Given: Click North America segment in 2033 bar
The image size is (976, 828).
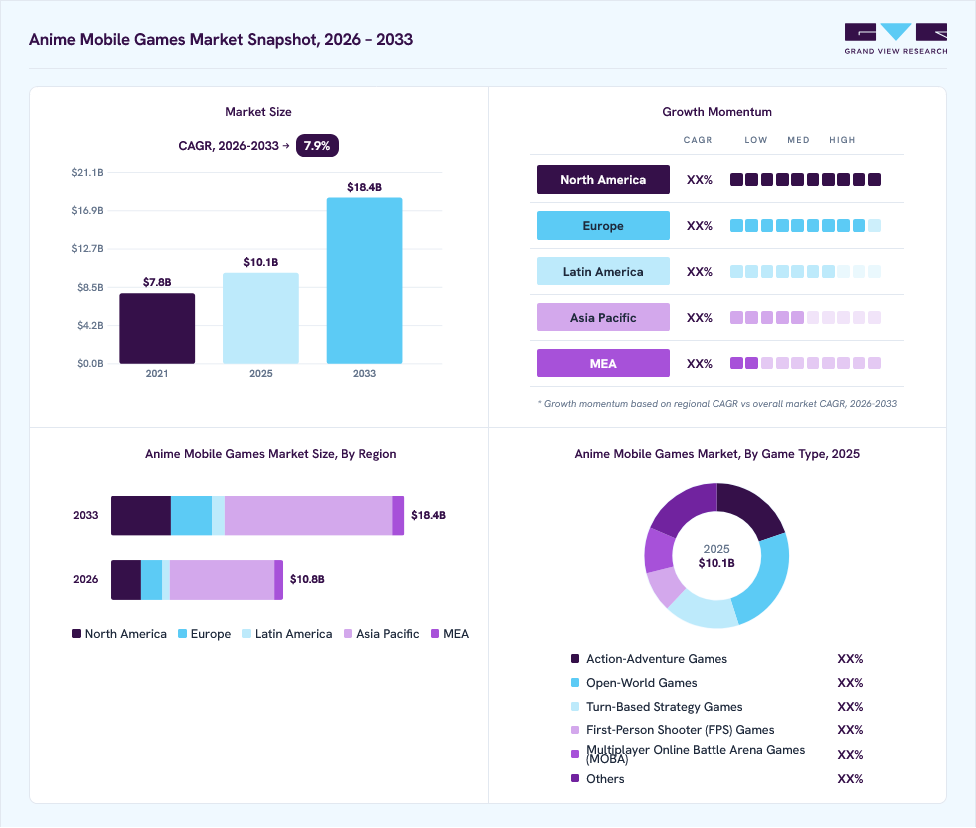Looking at the screenshot, I should pyautogui.click(x=141, y=515).
